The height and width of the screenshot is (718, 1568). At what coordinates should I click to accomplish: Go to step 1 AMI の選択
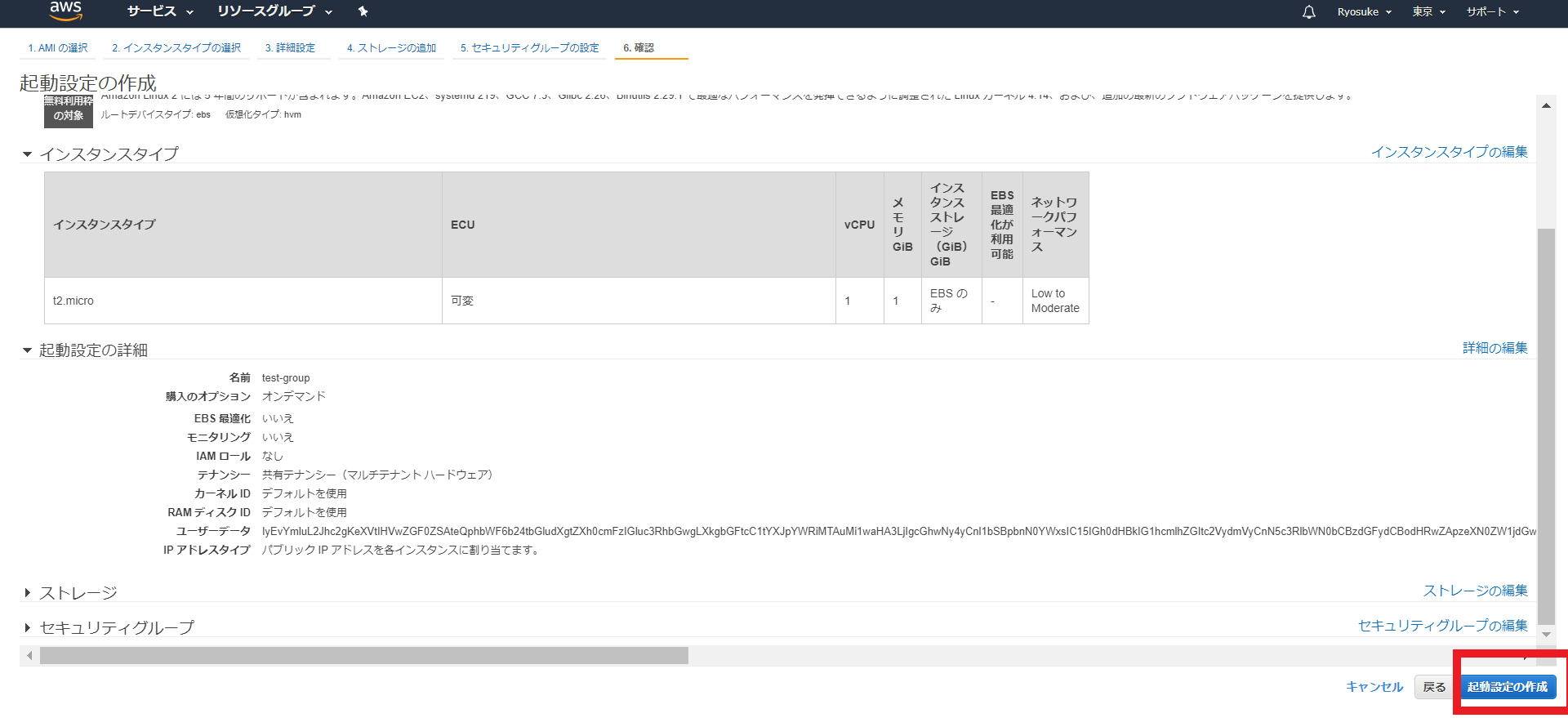coord(58,48)
